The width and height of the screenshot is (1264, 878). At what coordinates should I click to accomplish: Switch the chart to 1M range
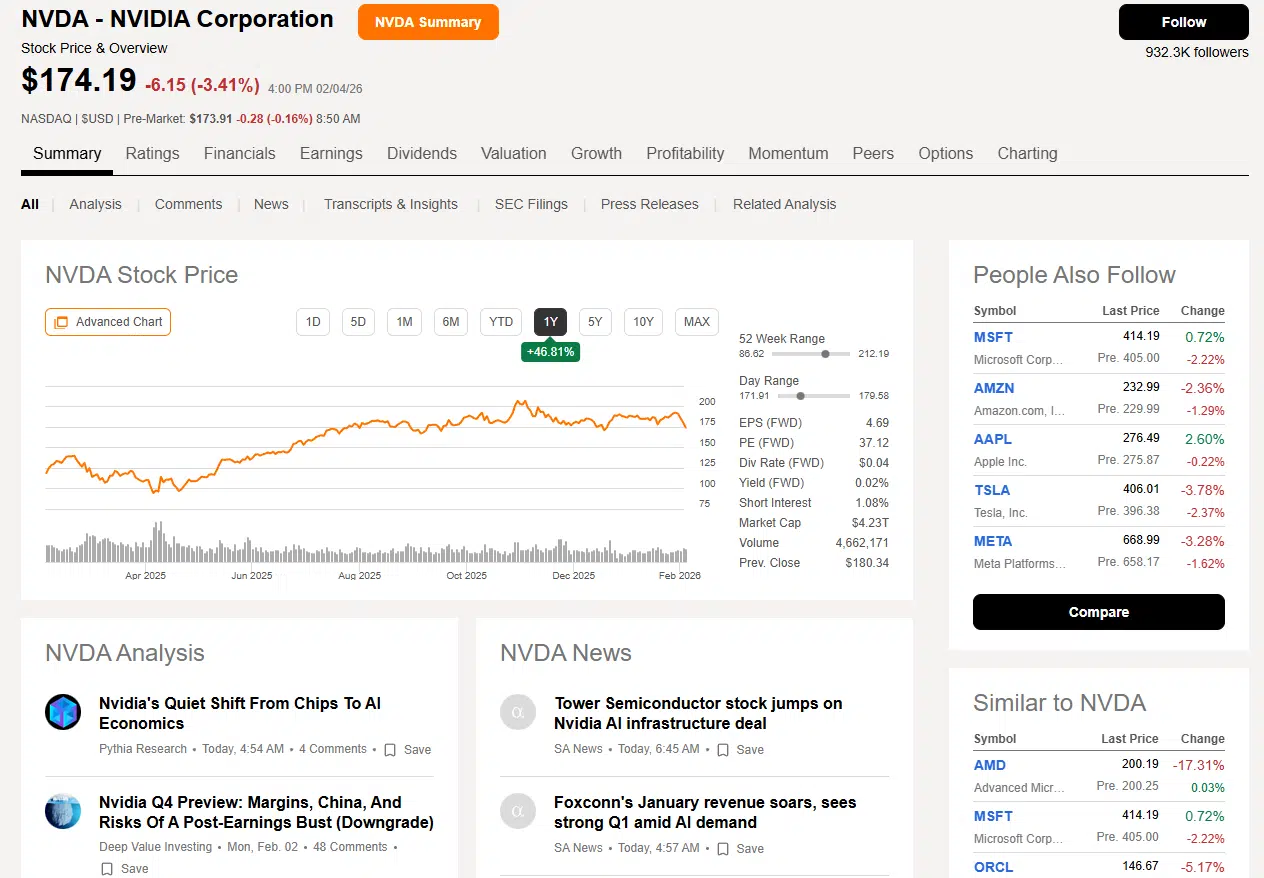(404, 322)
